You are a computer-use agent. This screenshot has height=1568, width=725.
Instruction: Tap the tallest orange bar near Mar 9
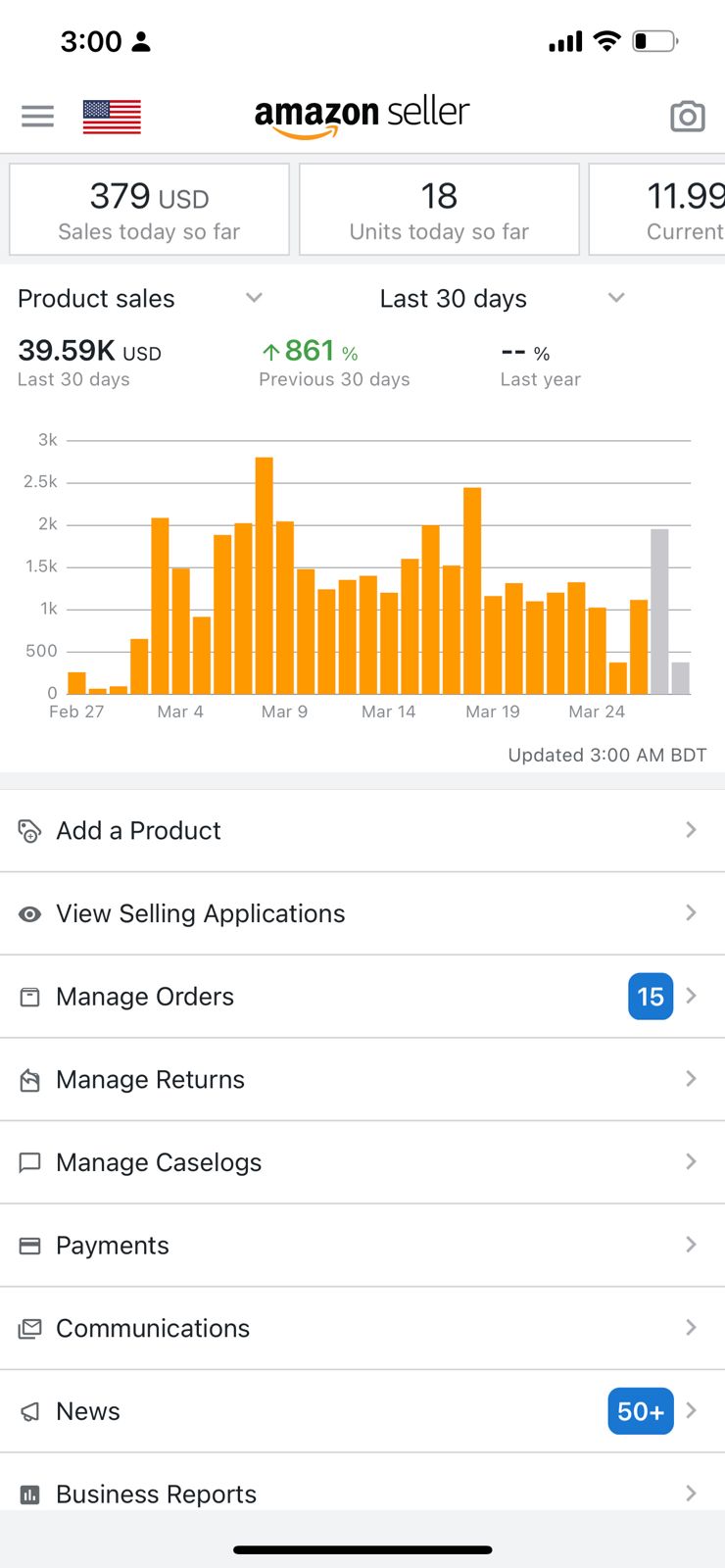[x=264, y=576]
